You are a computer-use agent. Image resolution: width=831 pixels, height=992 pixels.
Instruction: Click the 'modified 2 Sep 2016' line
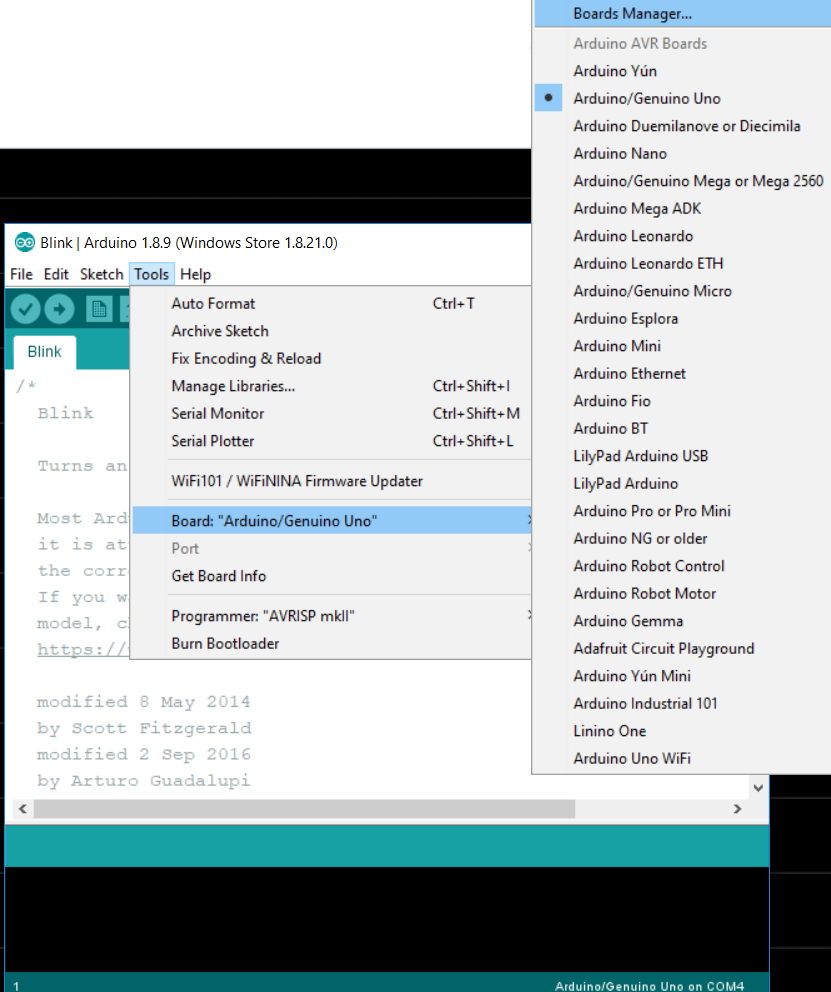[x=144, y=754]
